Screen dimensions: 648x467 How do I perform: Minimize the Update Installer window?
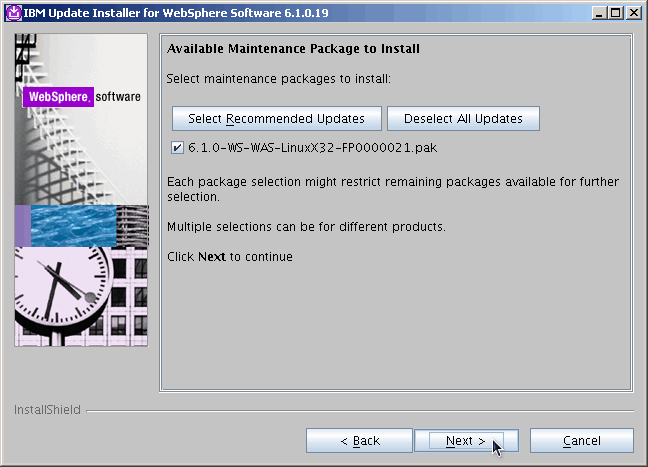[x=597, y=12]
